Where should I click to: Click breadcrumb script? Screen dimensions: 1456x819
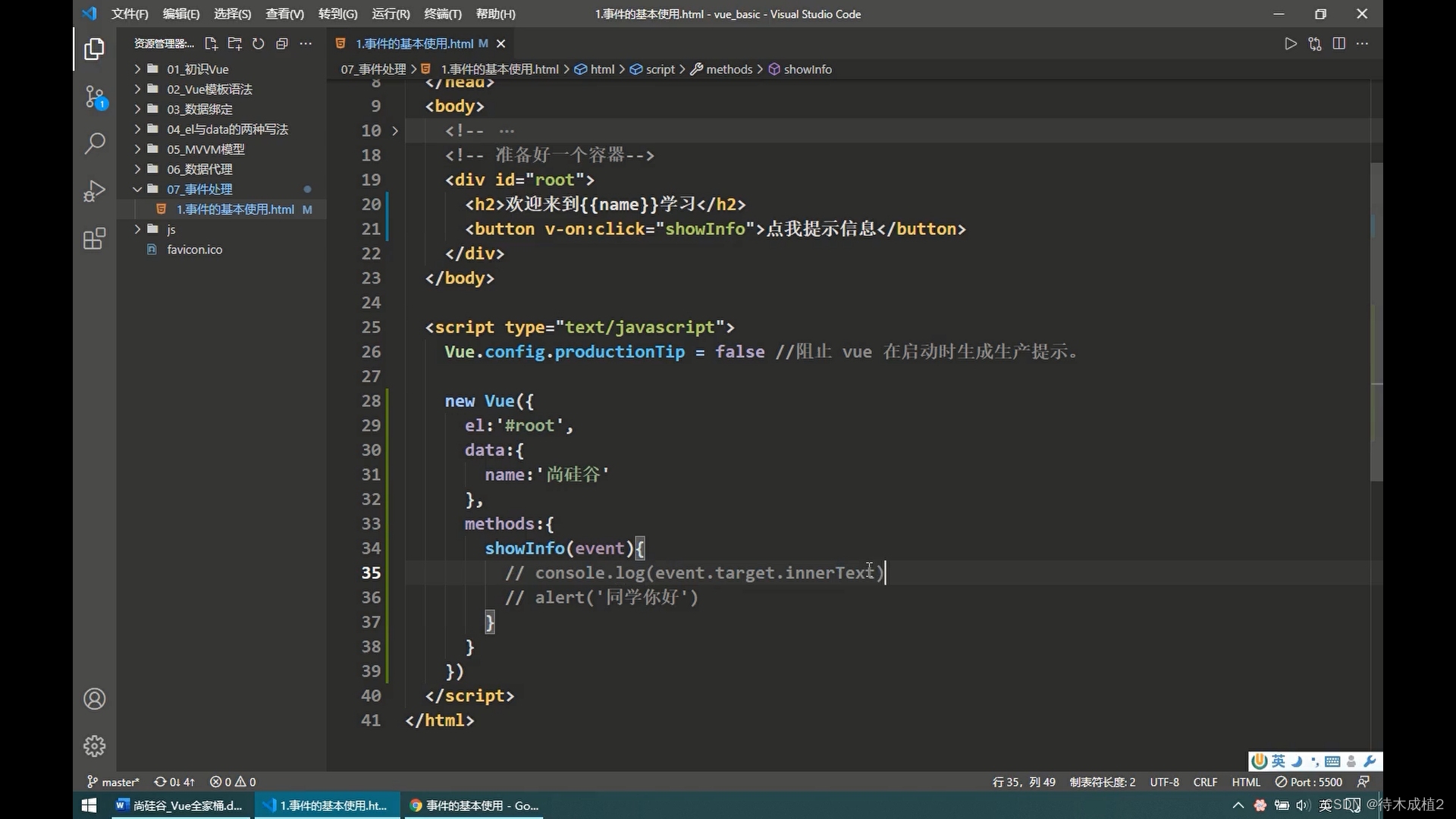[x=652, y=69]
